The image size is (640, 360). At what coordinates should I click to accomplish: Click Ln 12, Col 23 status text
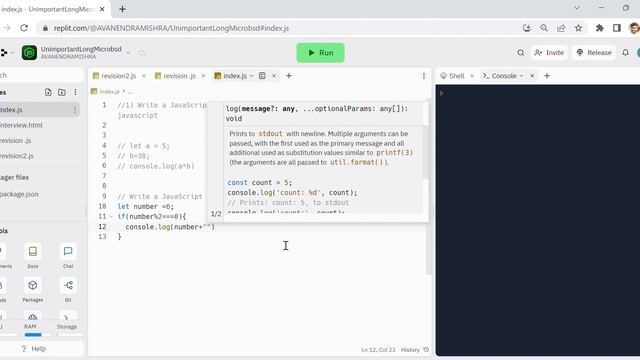378,350
